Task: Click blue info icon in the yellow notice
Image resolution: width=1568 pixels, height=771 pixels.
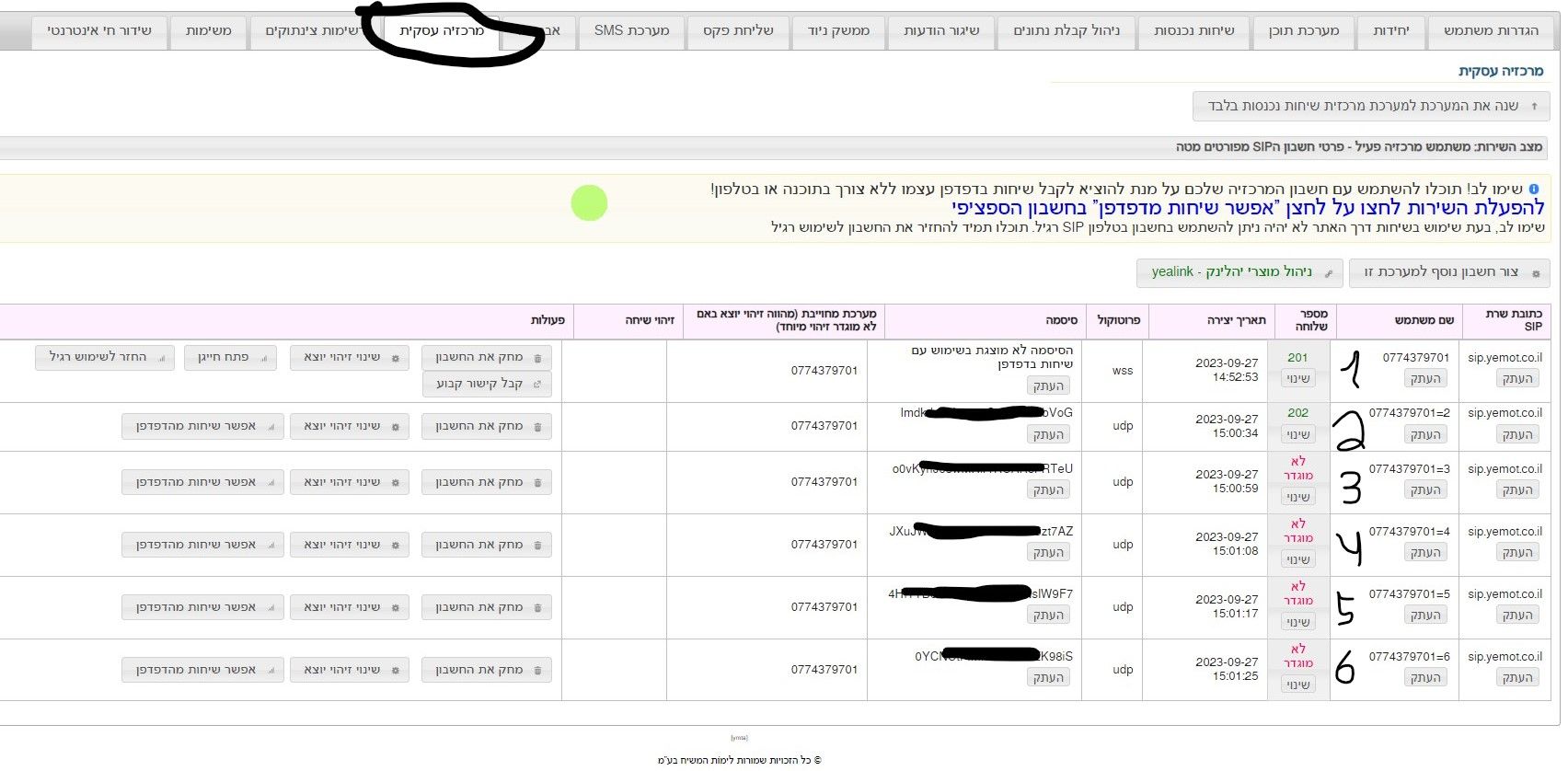Action: (x=1533, y=190)
